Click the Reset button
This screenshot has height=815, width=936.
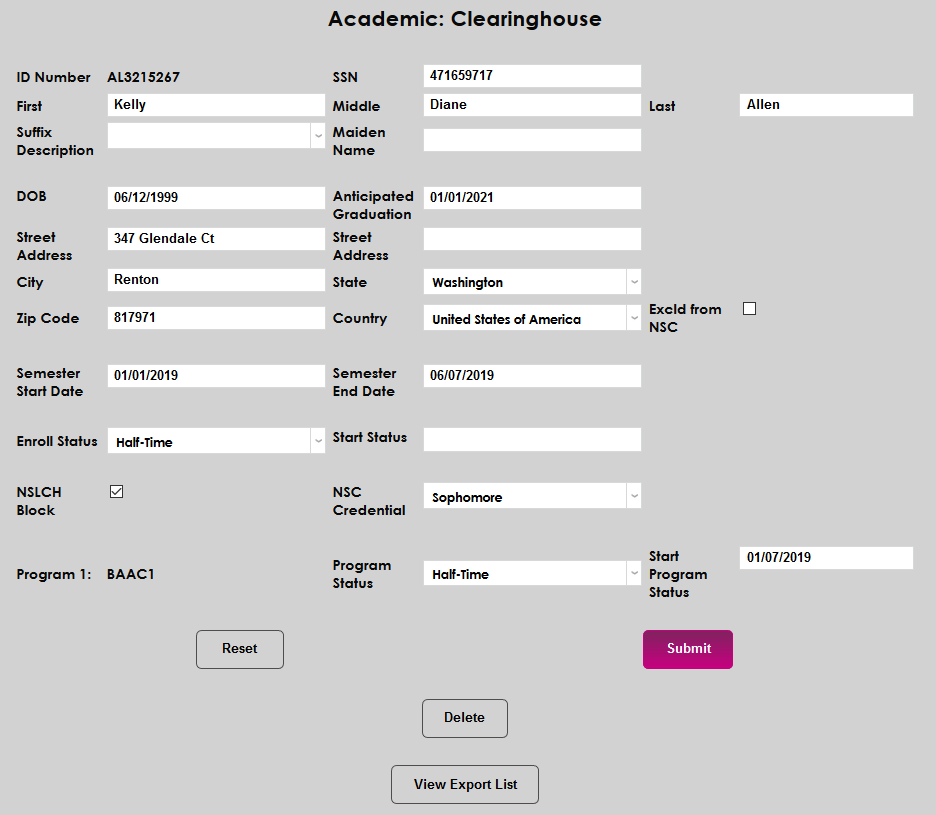239,649
